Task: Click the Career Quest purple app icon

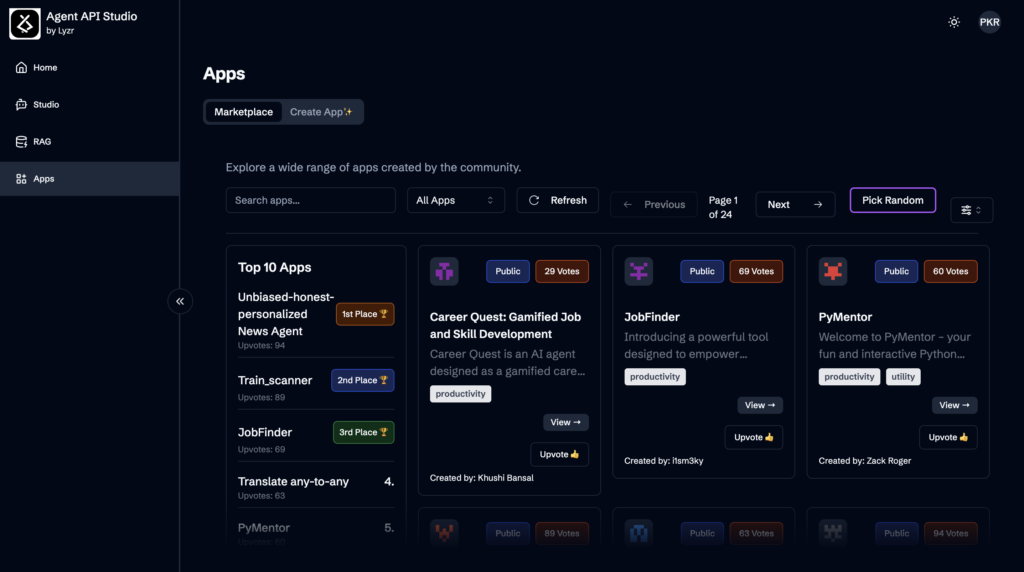Action: (x=444, y=271)
